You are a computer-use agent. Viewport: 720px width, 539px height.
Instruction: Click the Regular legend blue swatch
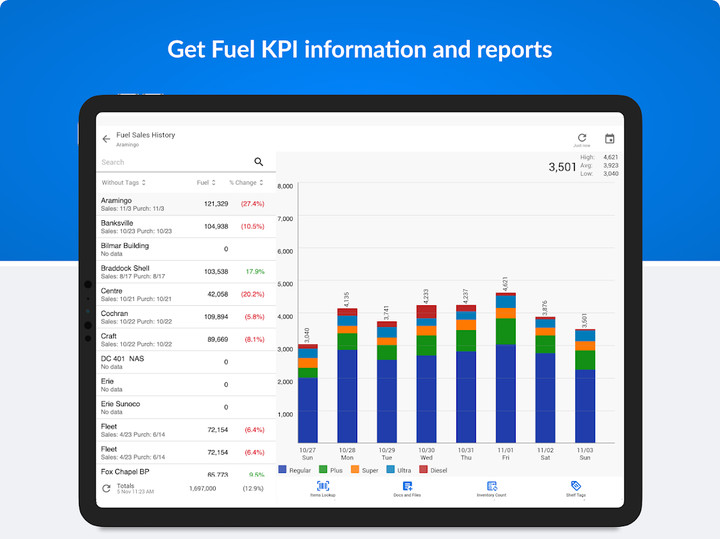[282, 469]
